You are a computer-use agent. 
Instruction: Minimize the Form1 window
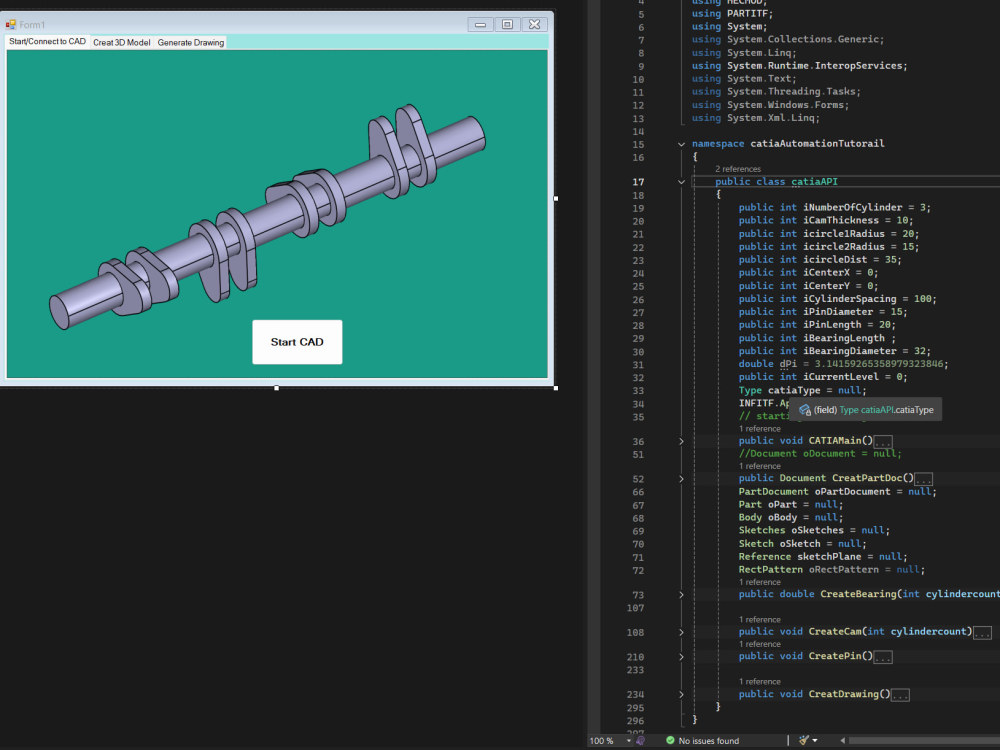point(480,24)
